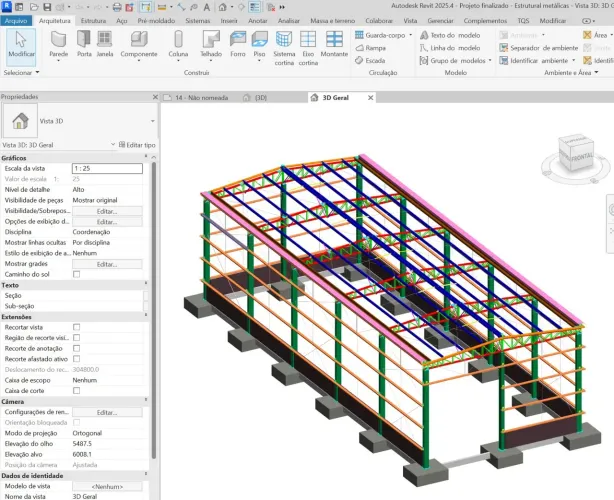Switch to the Estrutura ribbon tab
Viewport: 614px width, 500px height.
[x=93, y=21]
